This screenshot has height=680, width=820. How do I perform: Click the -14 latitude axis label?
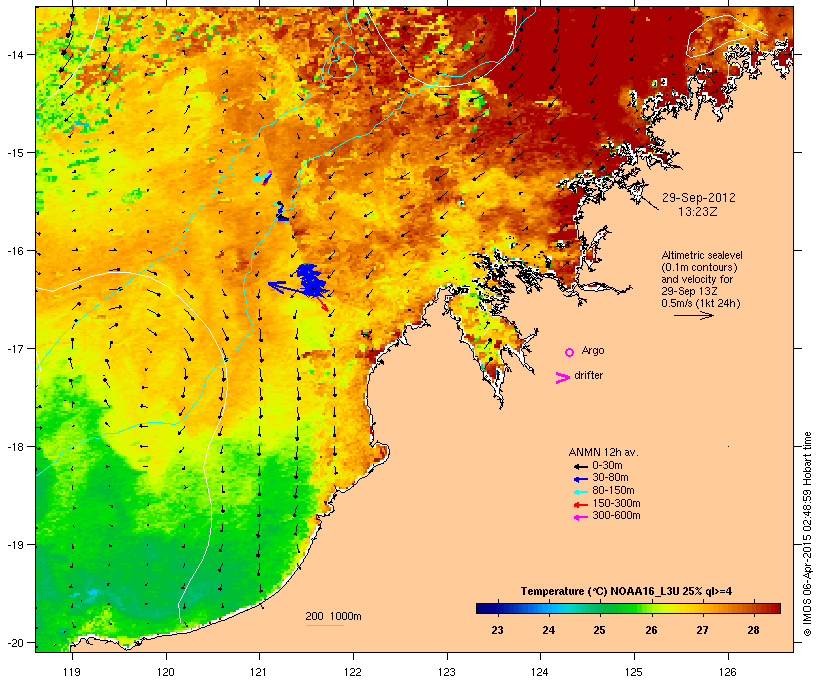[x=14, y=54]
